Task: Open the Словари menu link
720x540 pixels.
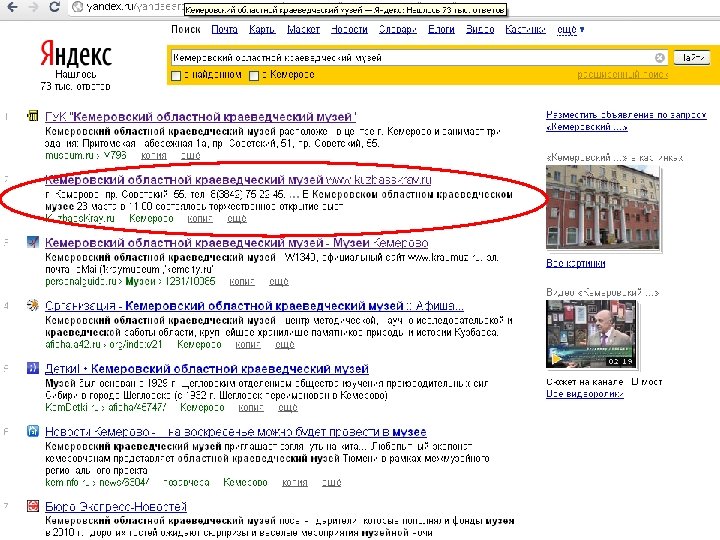Action: 398,29
